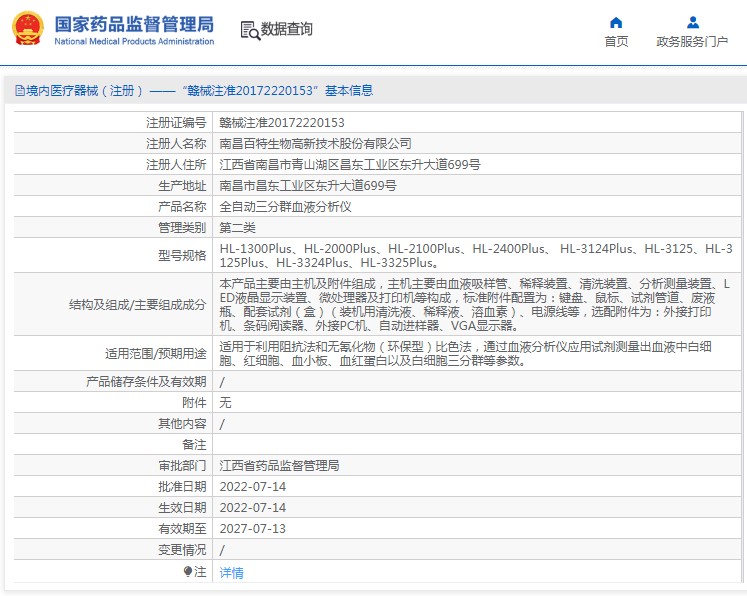Select registration number 赣械注准20172220153 value
747x596 pixels.
click(282, 123)
